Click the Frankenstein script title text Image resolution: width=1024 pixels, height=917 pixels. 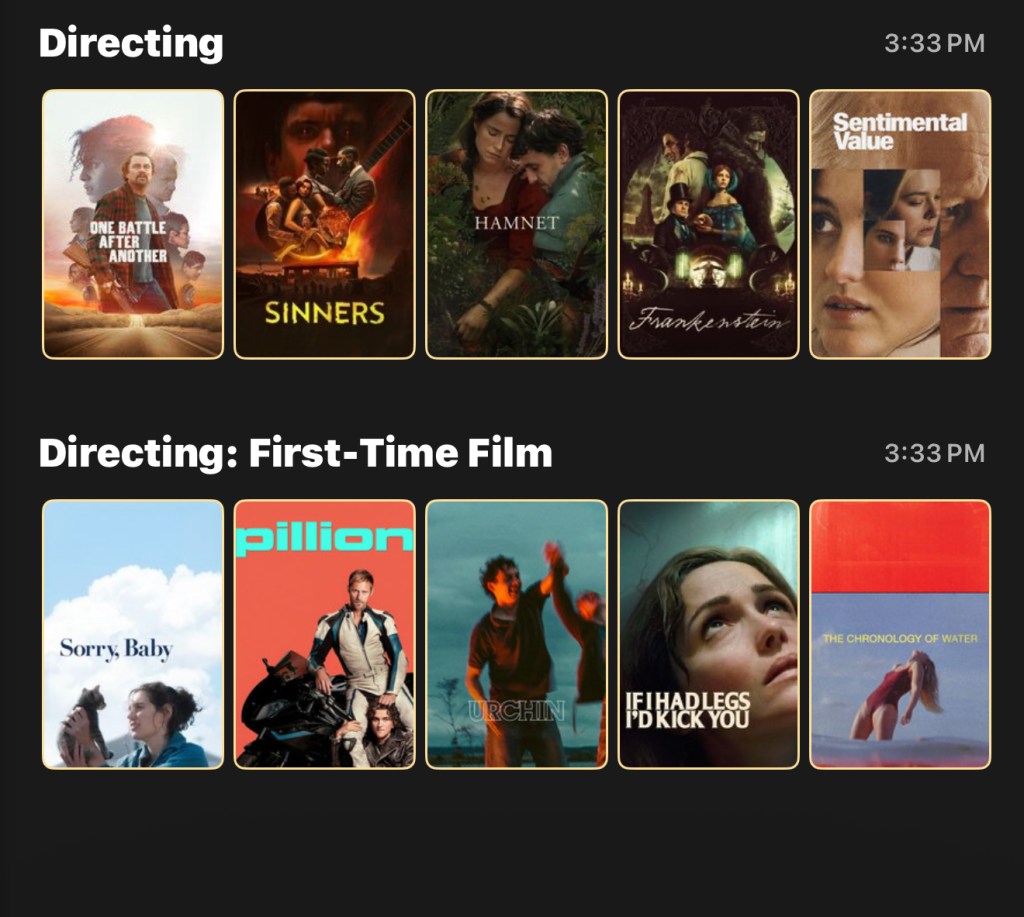(x=709, y=321)
